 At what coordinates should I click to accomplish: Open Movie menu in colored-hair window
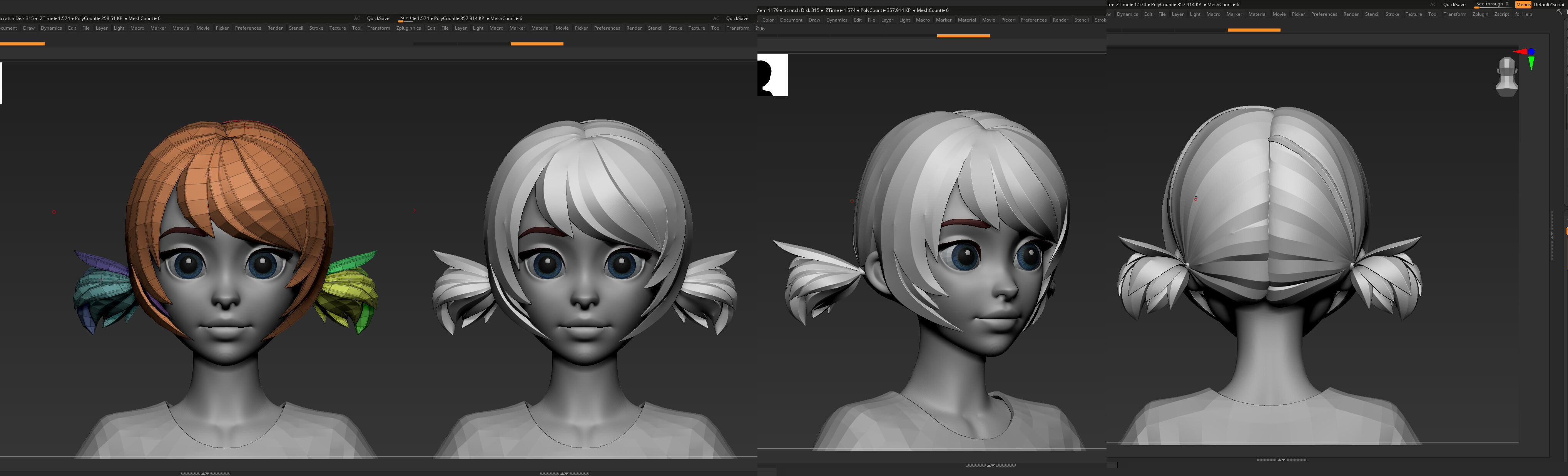pyautogui.click(x=203, y=28)
